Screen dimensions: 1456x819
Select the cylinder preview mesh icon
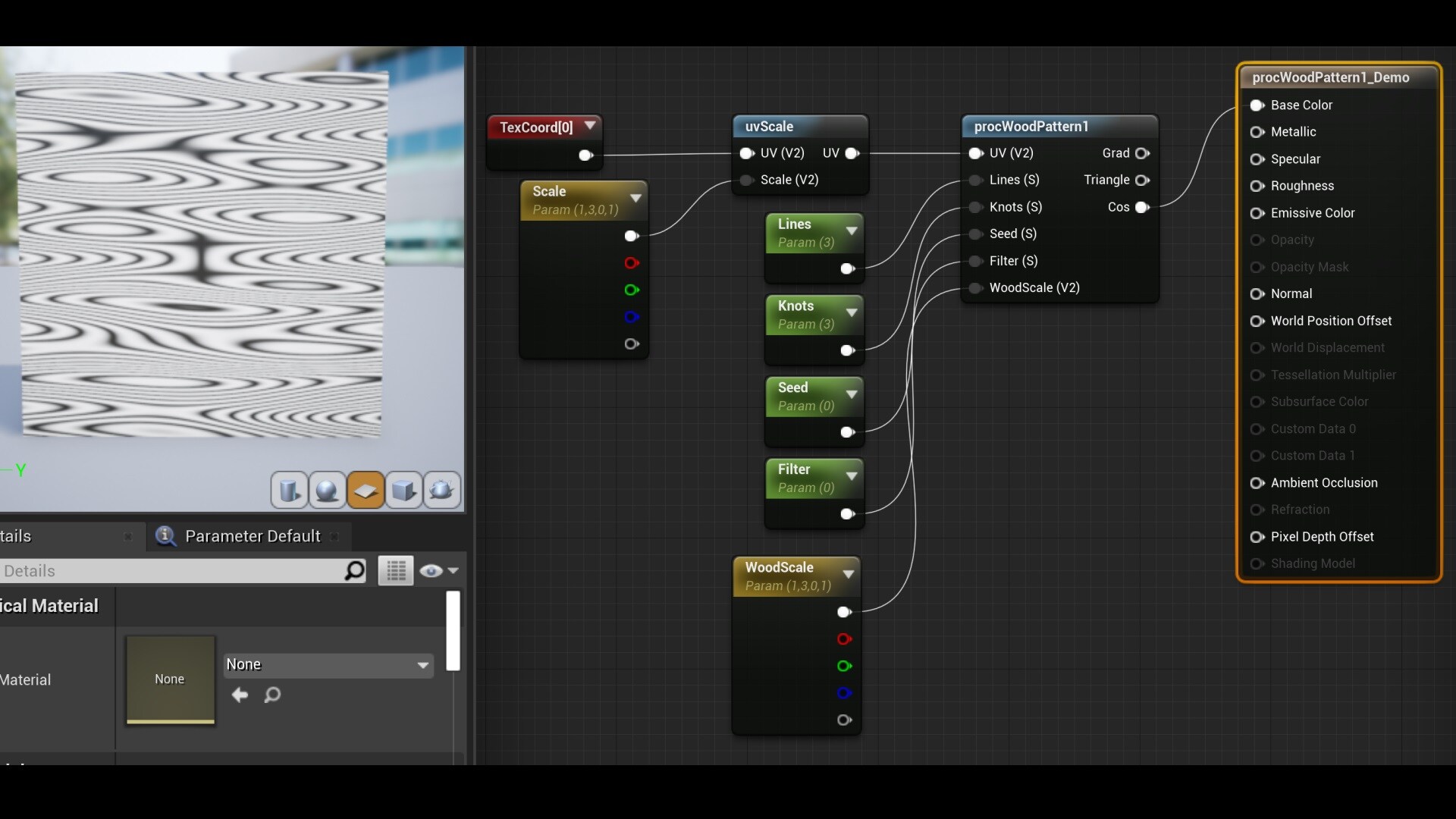(x=289, y=490)
